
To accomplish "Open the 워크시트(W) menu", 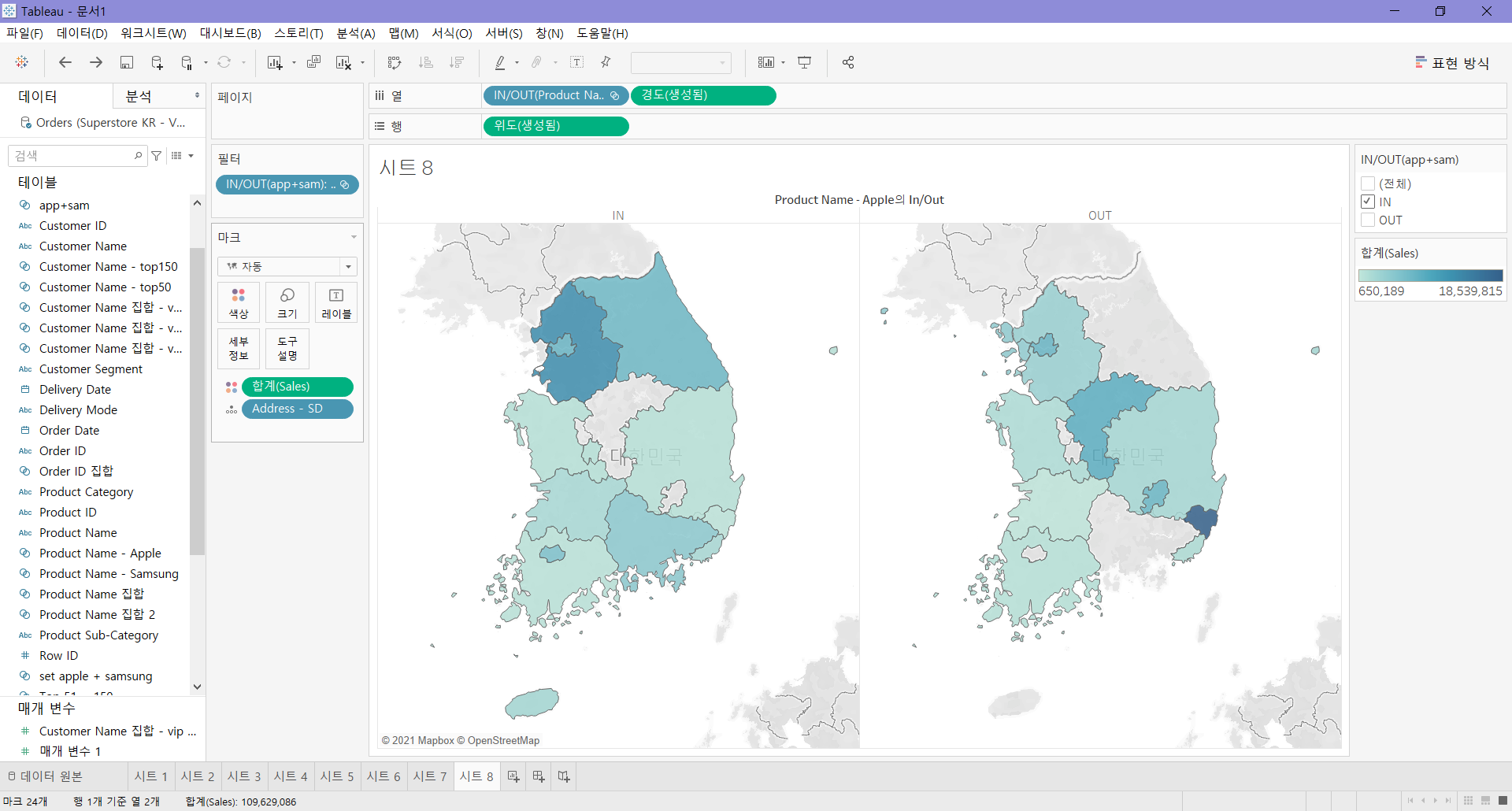I will pos(154,33).
